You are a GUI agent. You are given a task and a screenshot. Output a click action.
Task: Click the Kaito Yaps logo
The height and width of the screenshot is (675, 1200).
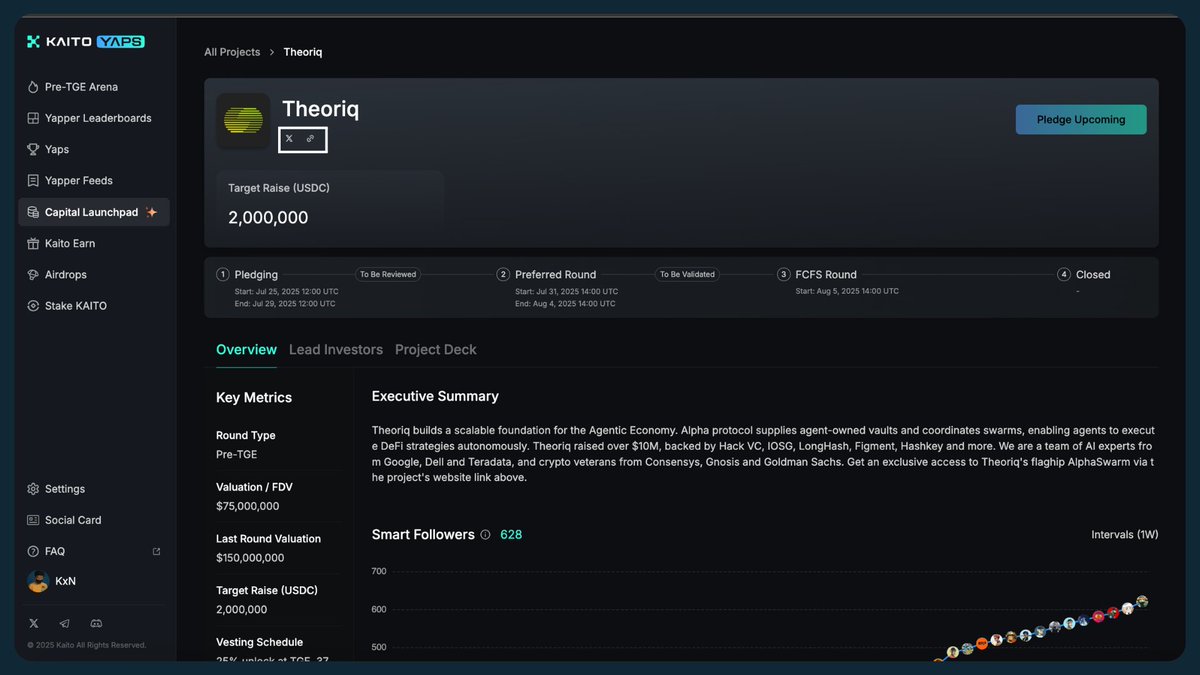86,41
